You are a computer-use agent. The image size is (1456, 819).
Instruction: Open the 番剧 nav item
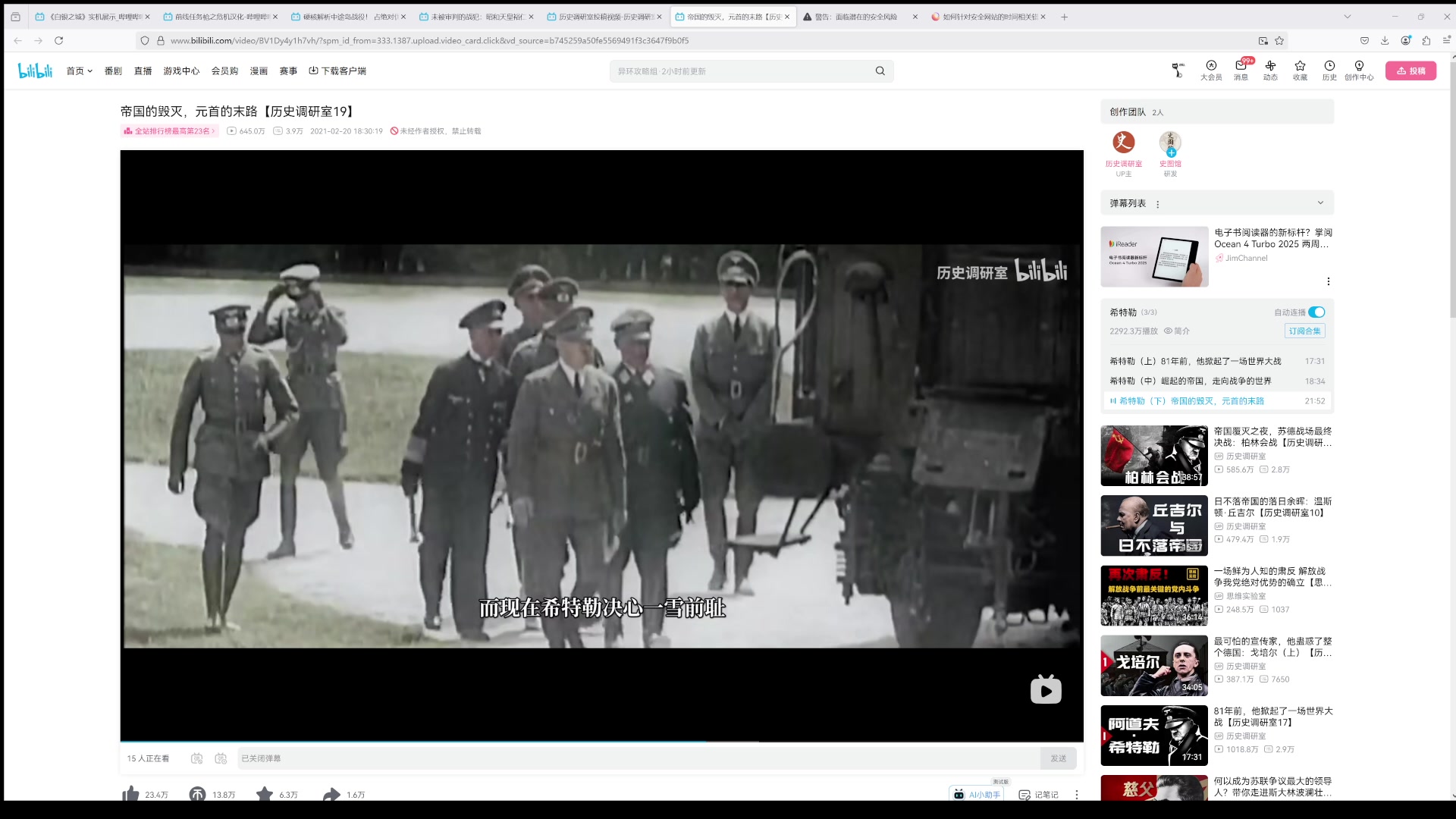click(113, 71)
